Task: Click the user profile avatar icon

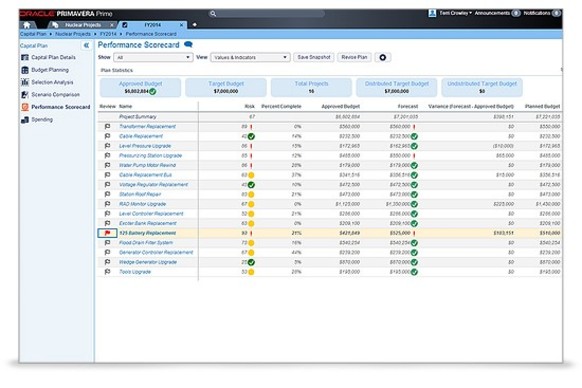Action: [x=432, y=13]
